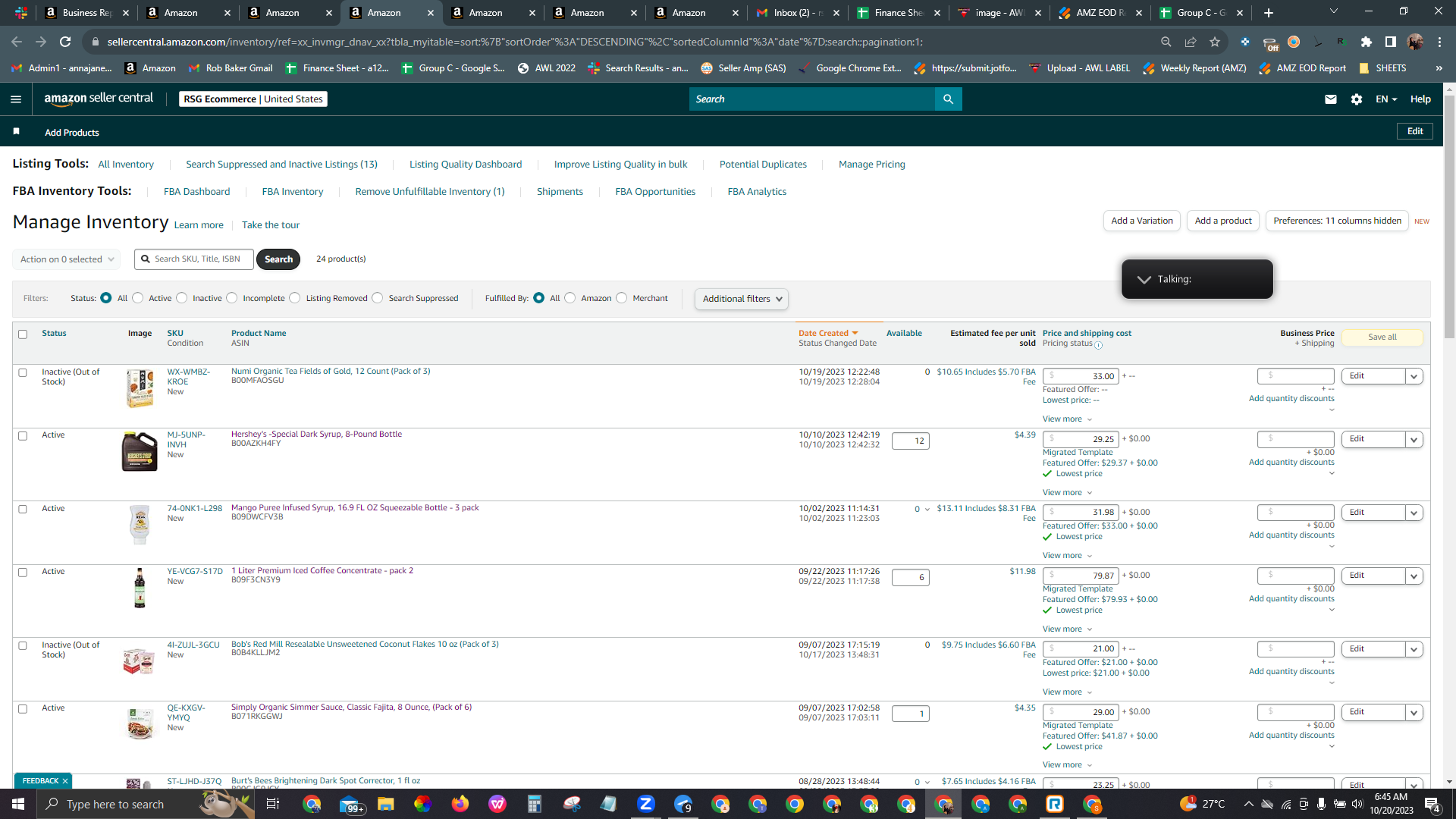Open the settings gear icon

[x=1357, y=99]
